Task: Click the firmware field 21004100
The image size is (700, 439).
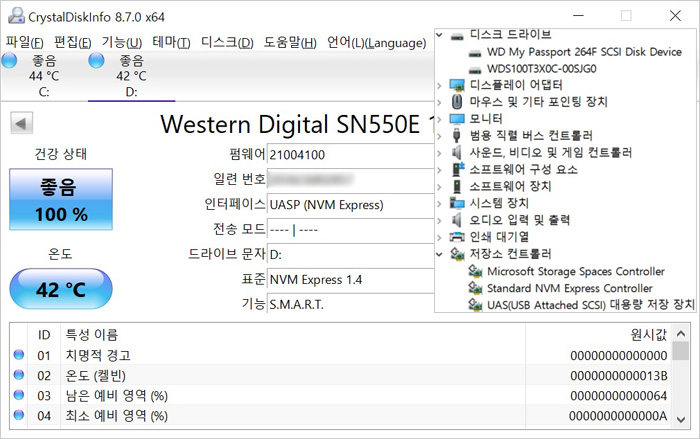Action: point(350,155)
